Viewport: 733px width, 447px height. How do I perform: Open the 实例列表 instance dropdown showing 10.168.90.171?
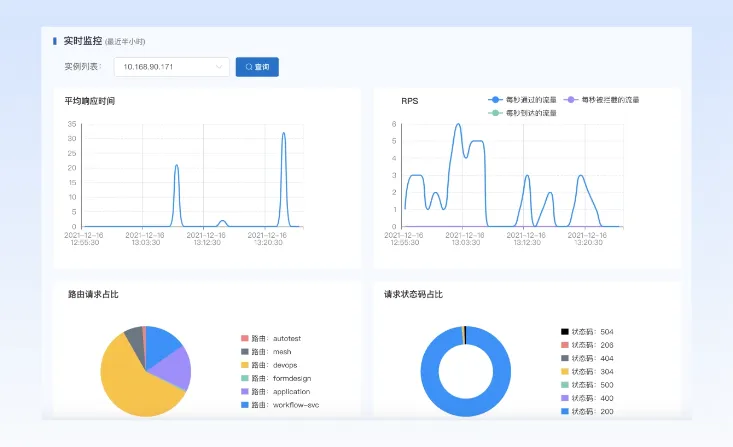(x=172, y=67)
